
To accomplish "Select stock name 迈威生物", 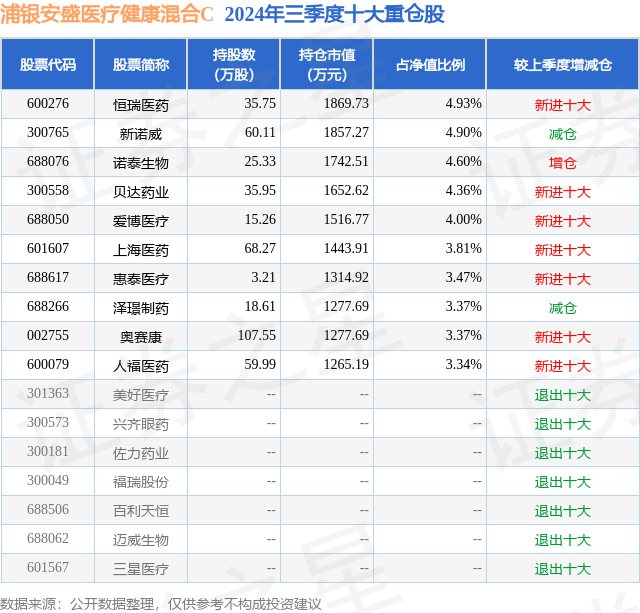I will click(141, 540).
